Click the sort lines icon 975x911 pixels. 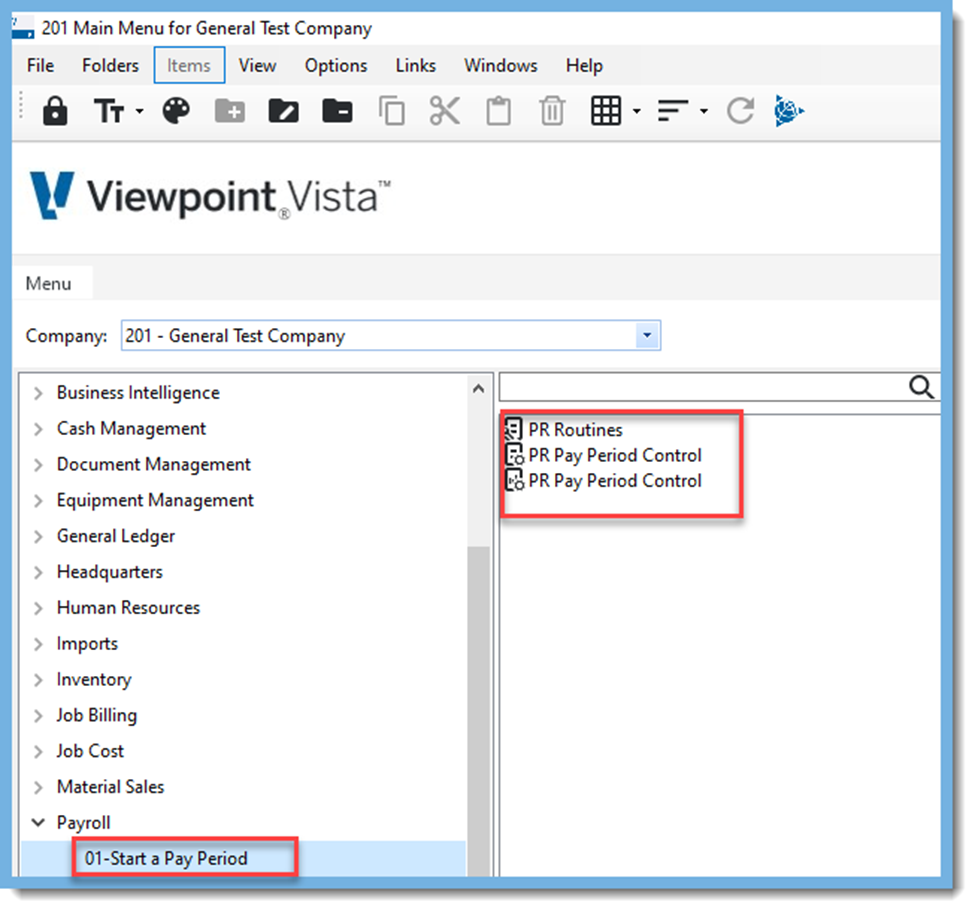pos(673,112)
